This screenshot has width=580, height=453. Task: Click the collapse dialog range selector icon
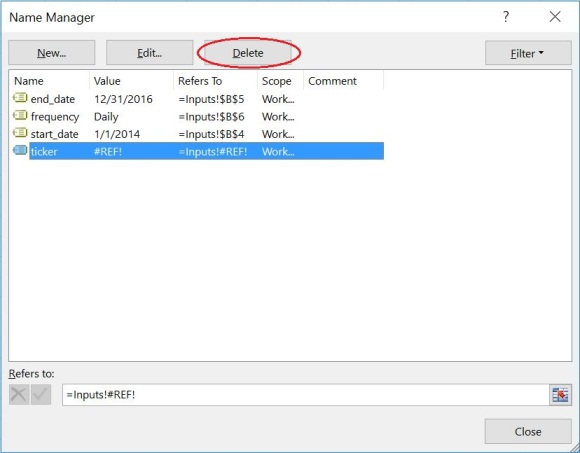pyautogui.click(x=560, y=395)
